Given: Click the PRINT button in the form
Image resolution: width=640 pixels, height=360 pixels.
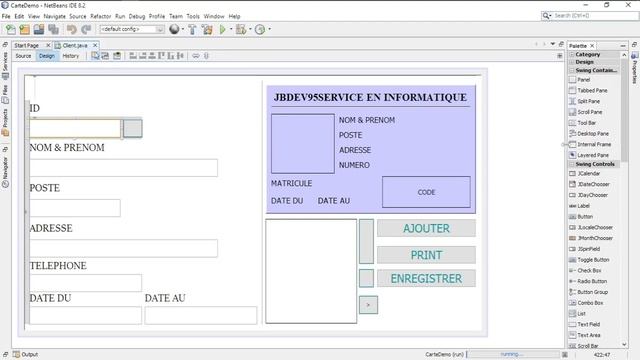Looking at the screenshot, I should [426, 255].
